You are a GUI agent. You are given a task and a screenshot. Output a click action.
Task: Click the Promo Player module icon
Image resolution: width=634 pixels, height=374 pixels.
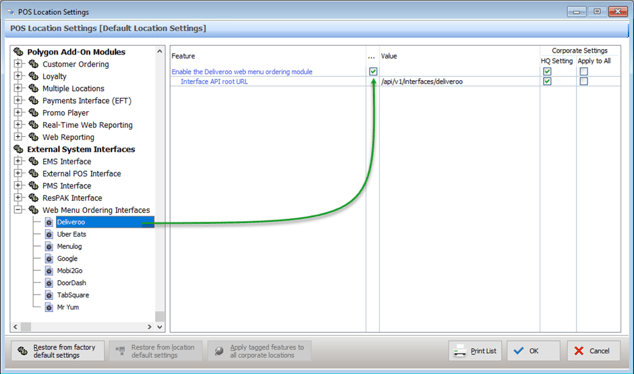click(34, 112)
